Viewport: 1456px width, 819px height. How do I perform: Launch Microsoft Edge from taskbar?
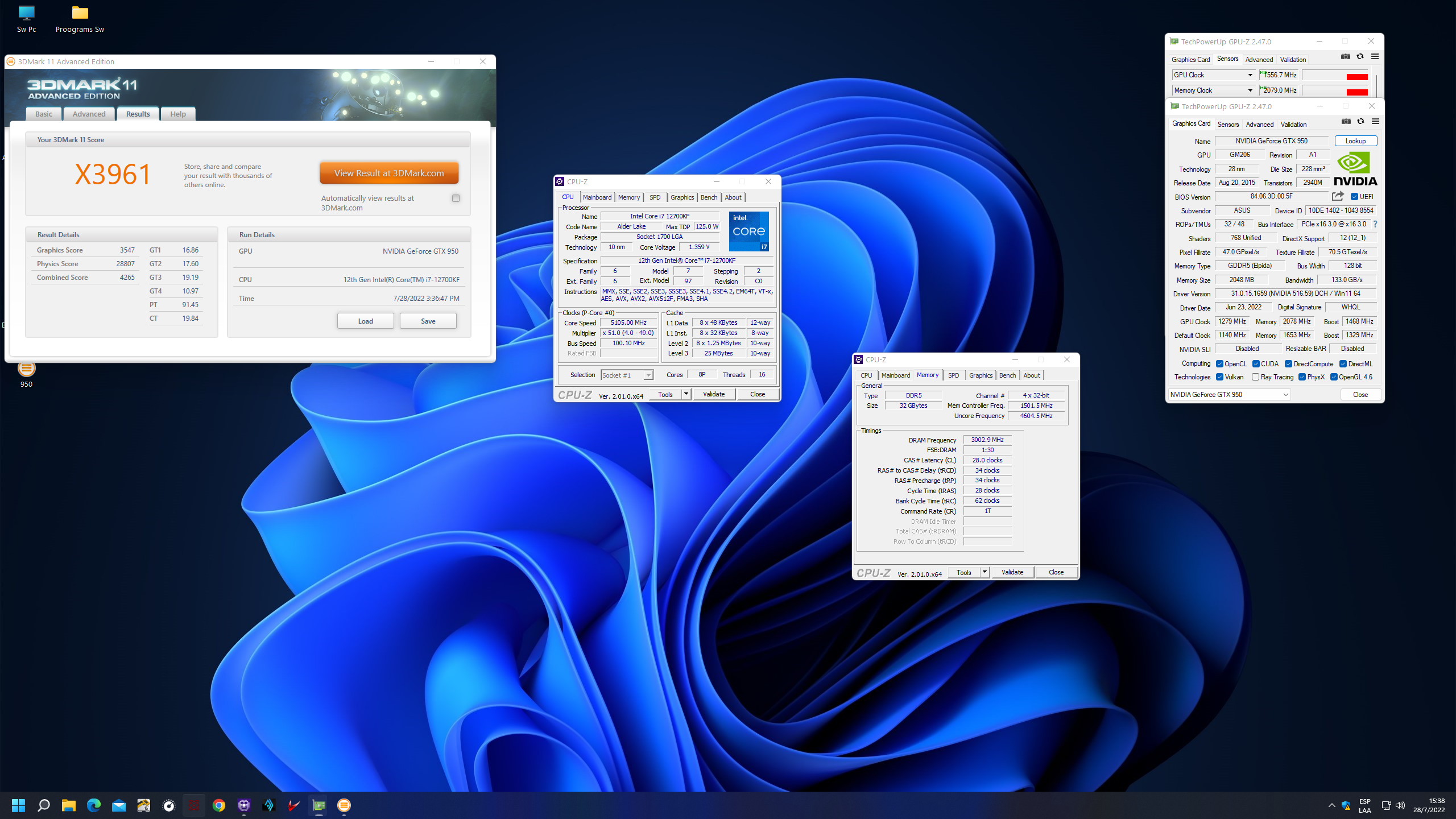pyautogui.click(x=93, y=805)
